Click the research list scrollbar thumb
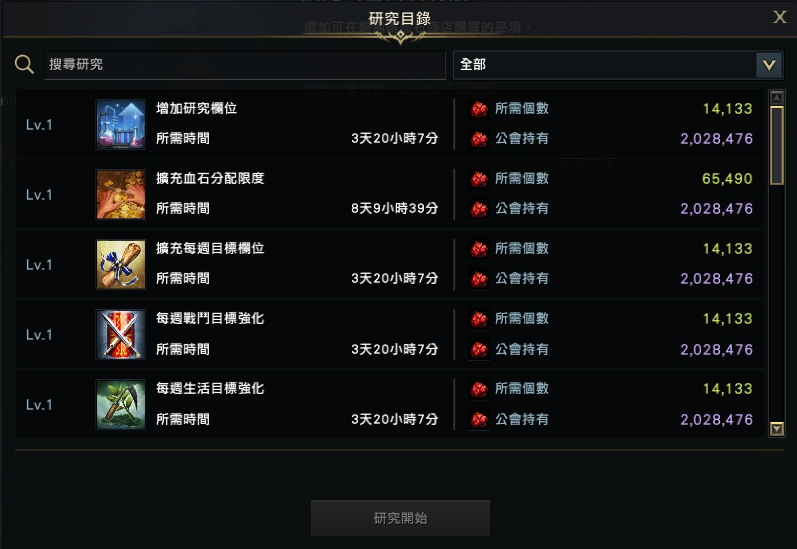Screen dimensions: 797x549 pos(777,145)
